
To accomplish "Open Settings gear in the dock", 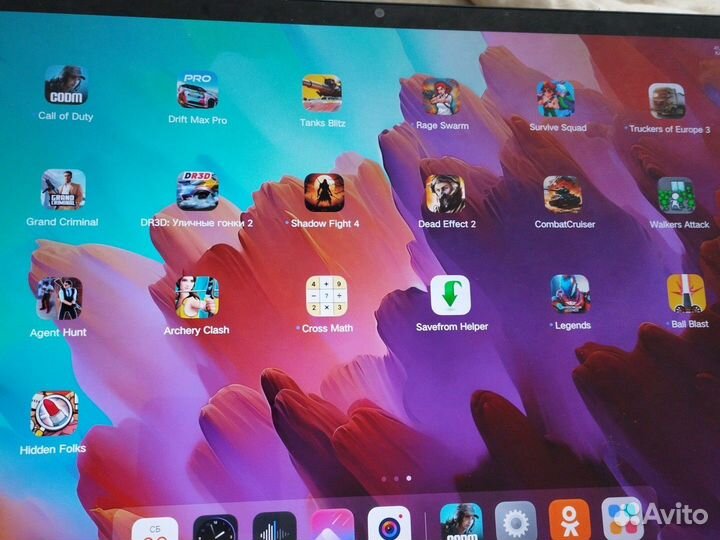I will click(x=516, y=521).
